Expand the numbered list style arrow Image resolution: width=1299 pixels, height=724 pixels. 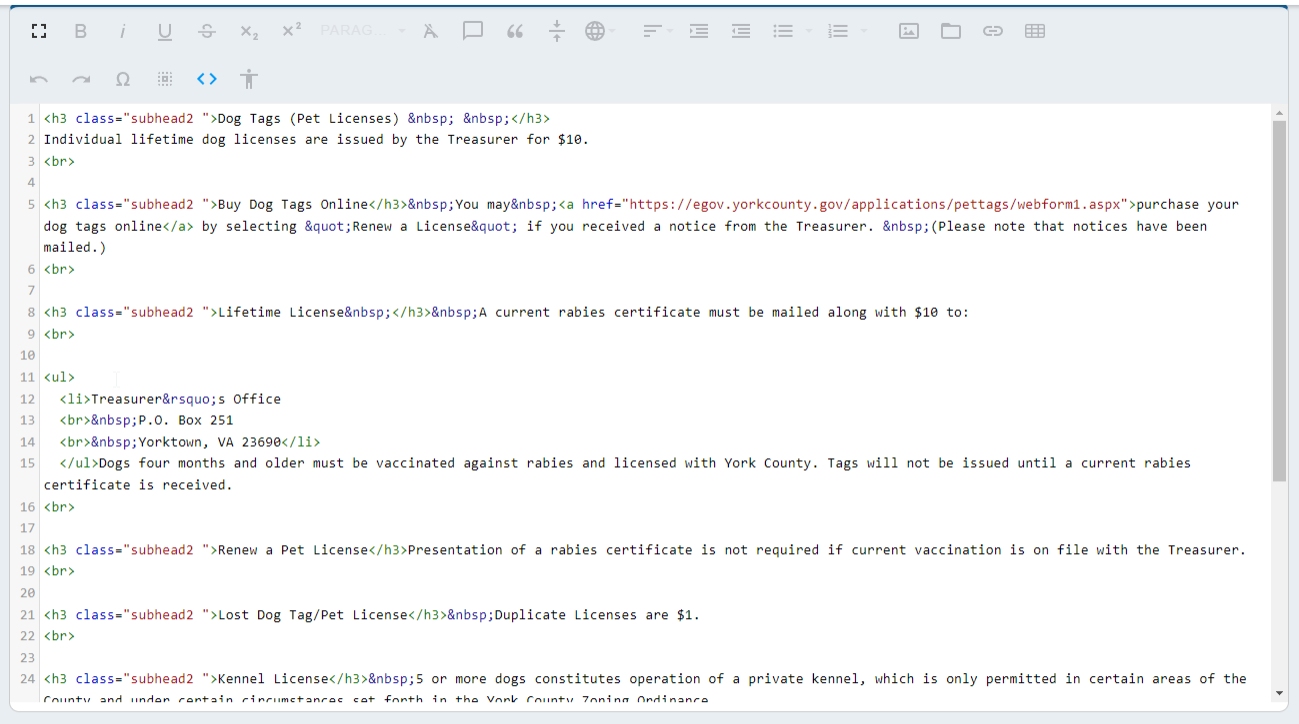coord(863,31)
